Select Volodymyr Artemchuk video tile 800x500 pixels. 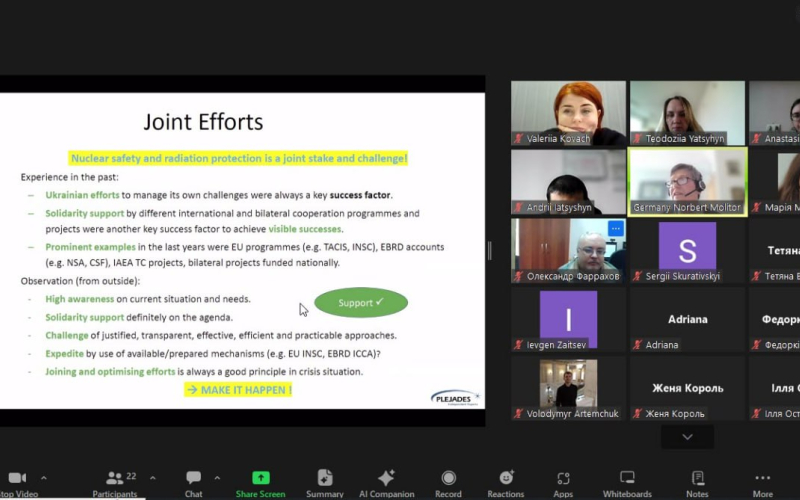[x=568, y=388]
